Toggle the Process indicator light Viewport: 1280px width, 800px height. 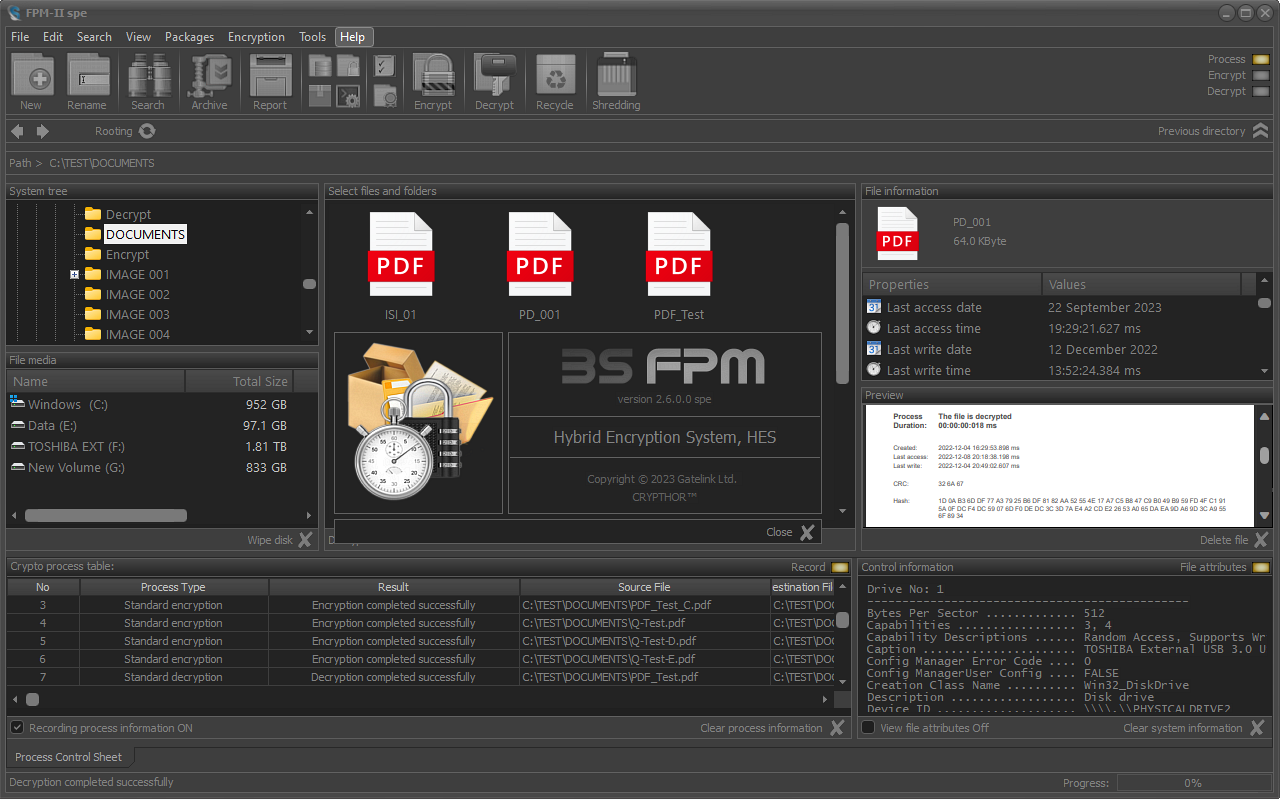[x=1260, y=59]
